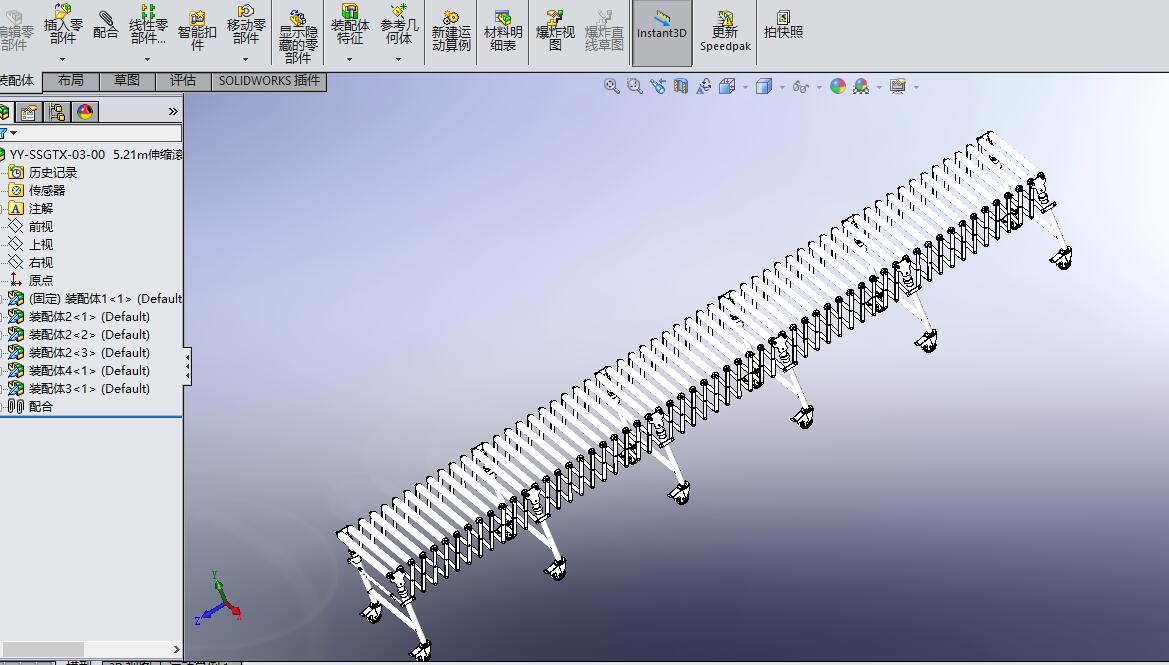Screen dimensions: 1169x665
Task: Click the Exploded View (爆炸视图) tool
Action: click(555, 30)
